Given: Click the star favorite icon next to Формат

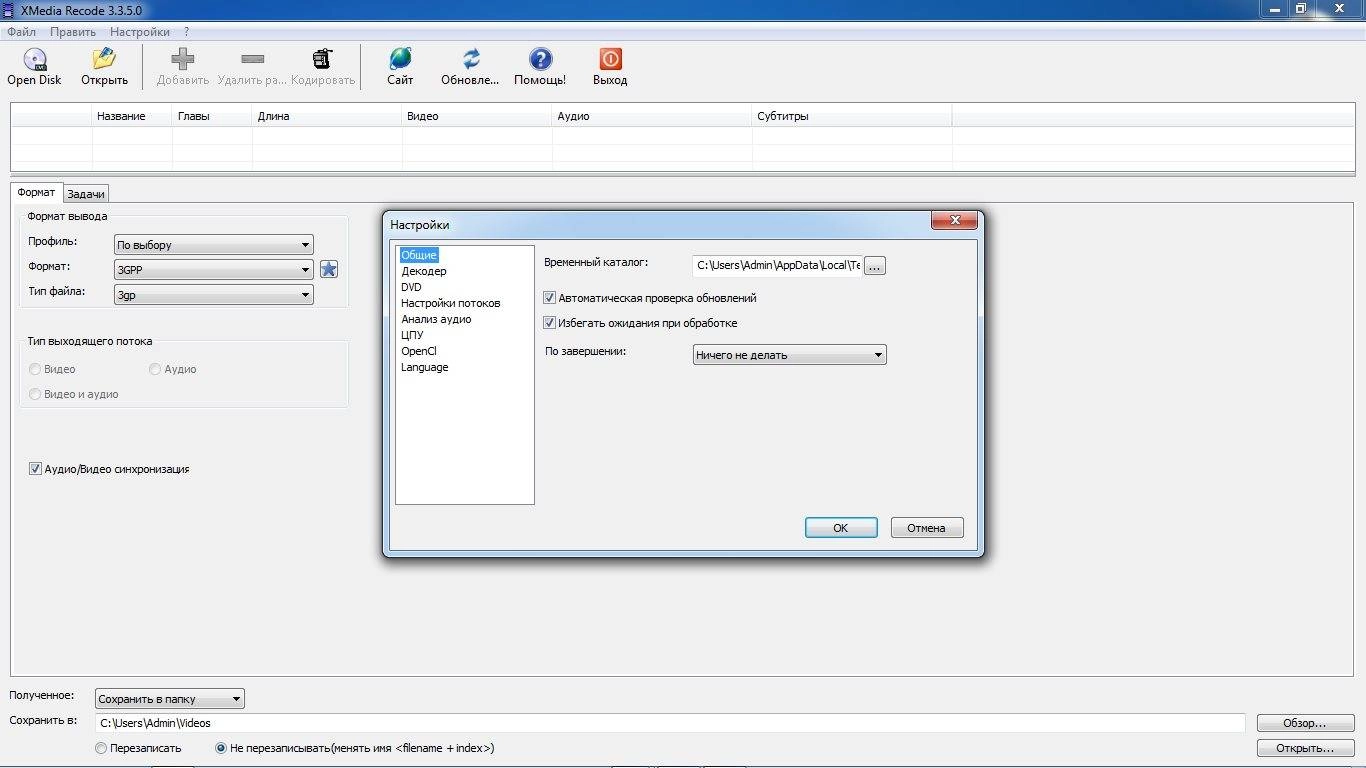Looking at the screenshot, I should click(x=329, y=269).
